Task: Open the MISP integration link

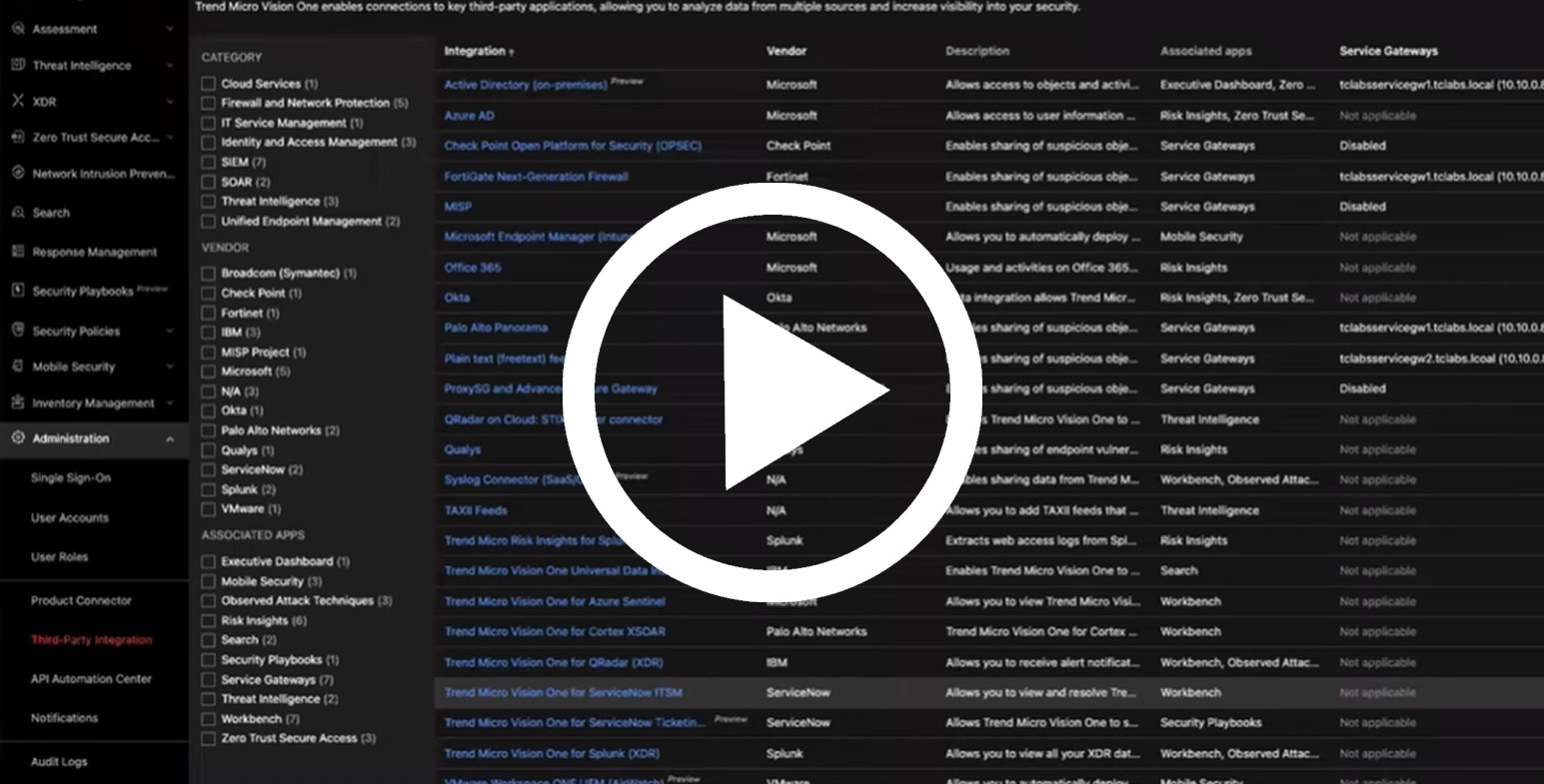Action: (x=458, y=207)
